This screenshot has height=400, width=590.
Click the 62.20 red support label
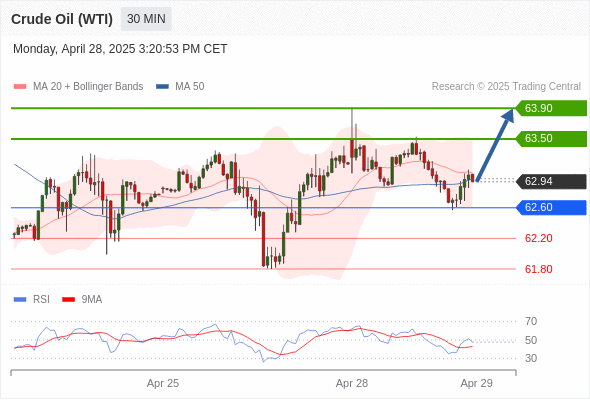(538, 238)
